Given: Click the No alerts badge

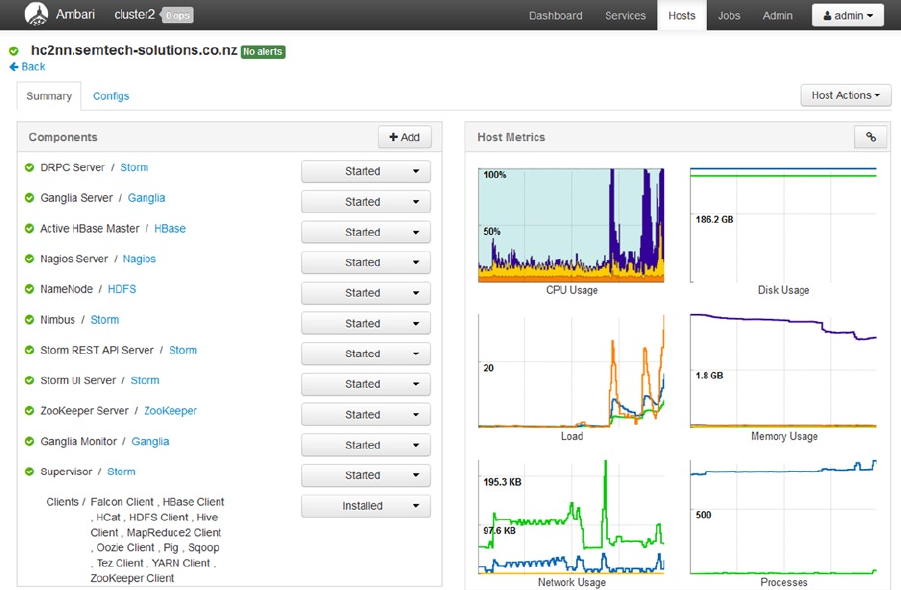Looking at the screenshot, I should [263, 52].
